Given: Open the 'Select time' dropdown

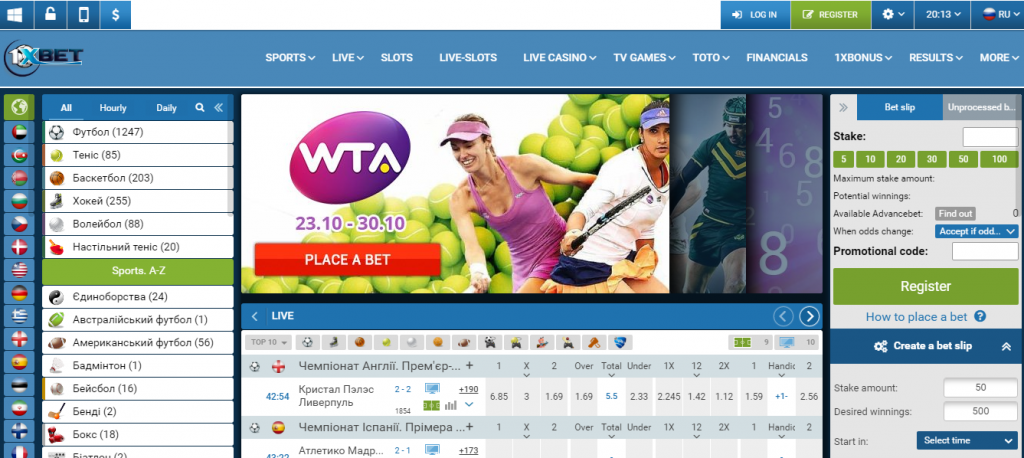Looking at the screenshot, I should 966,440.
